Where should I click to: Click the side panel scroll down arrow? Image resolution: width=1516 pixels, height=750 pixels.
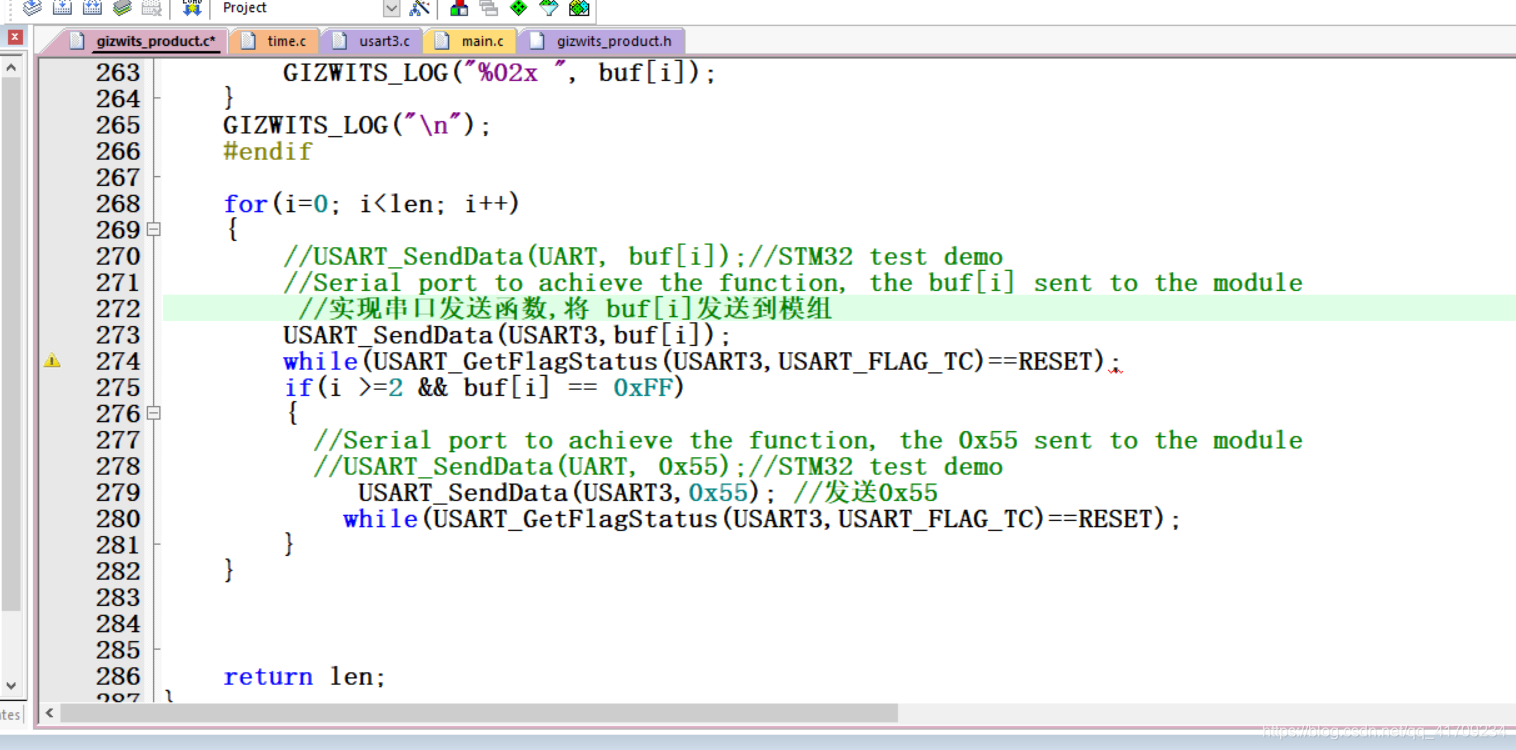point(11,687)
